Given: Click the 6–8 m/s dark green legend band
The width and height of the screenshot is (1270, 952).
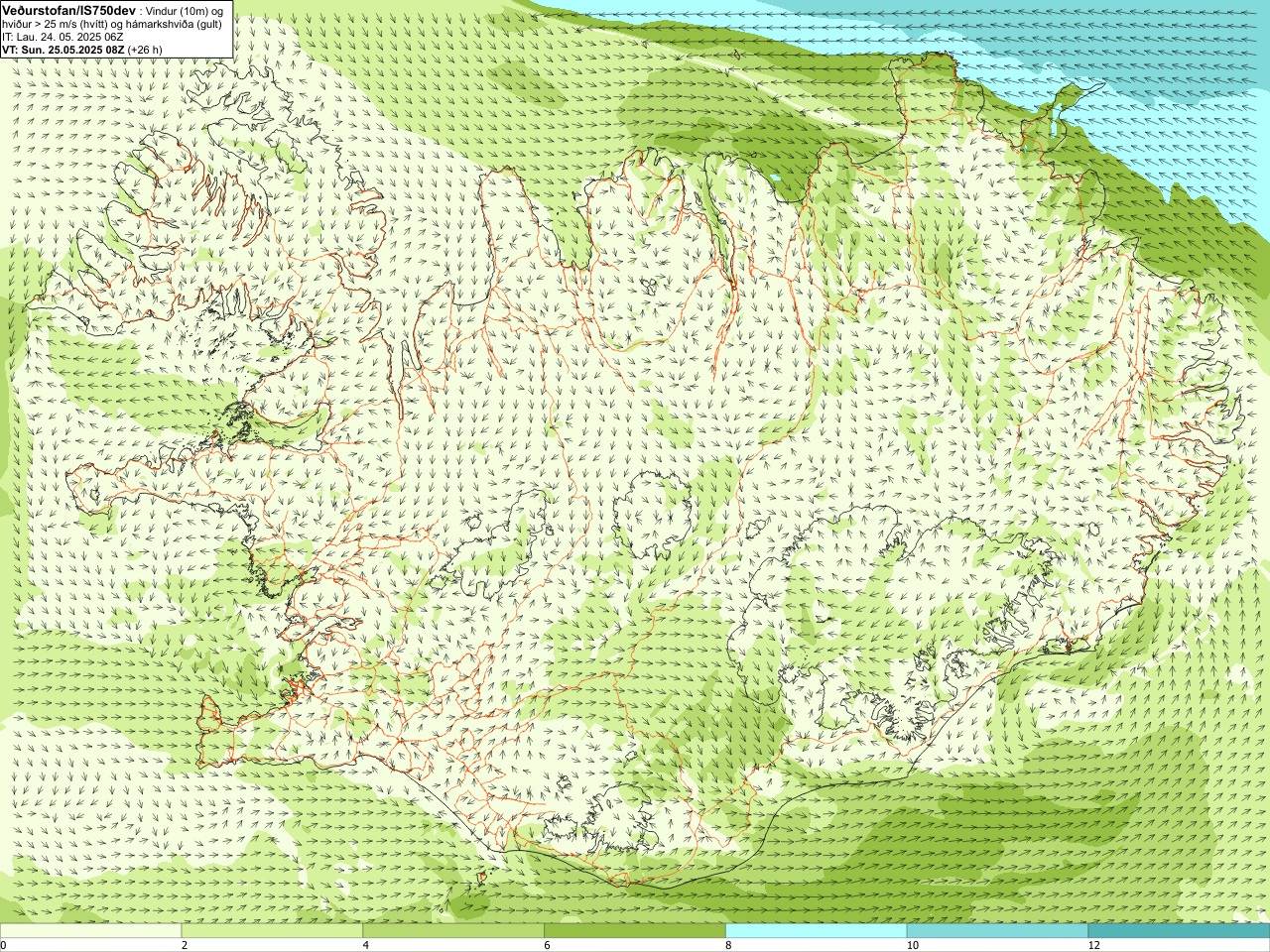Looking at the screenshot, I should pos(635,931).
